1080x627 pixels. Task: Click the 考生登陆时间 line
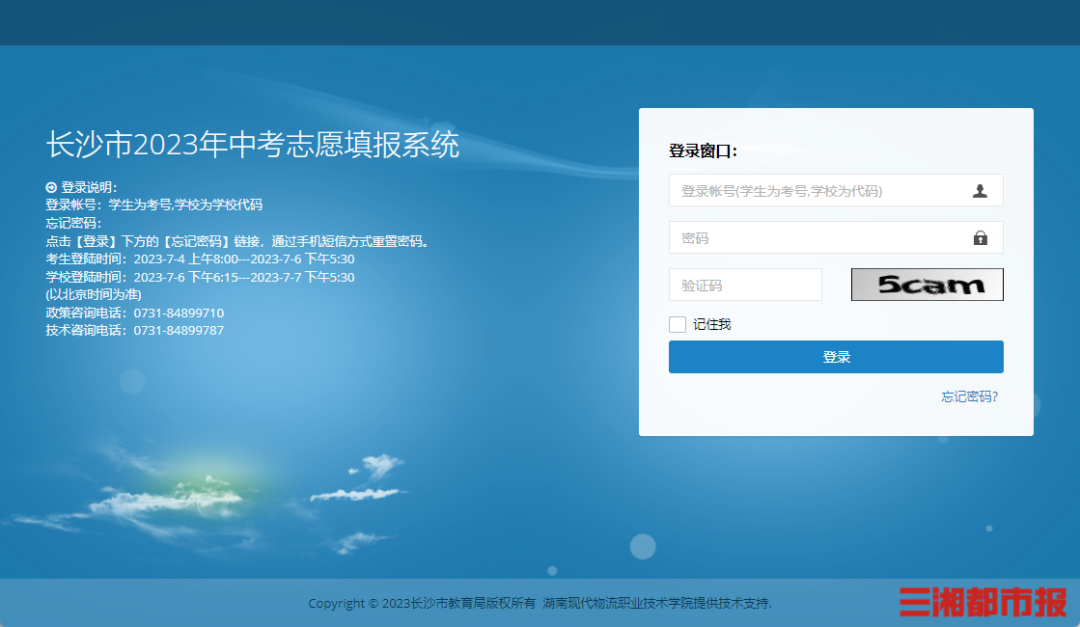tap(200, 259)
